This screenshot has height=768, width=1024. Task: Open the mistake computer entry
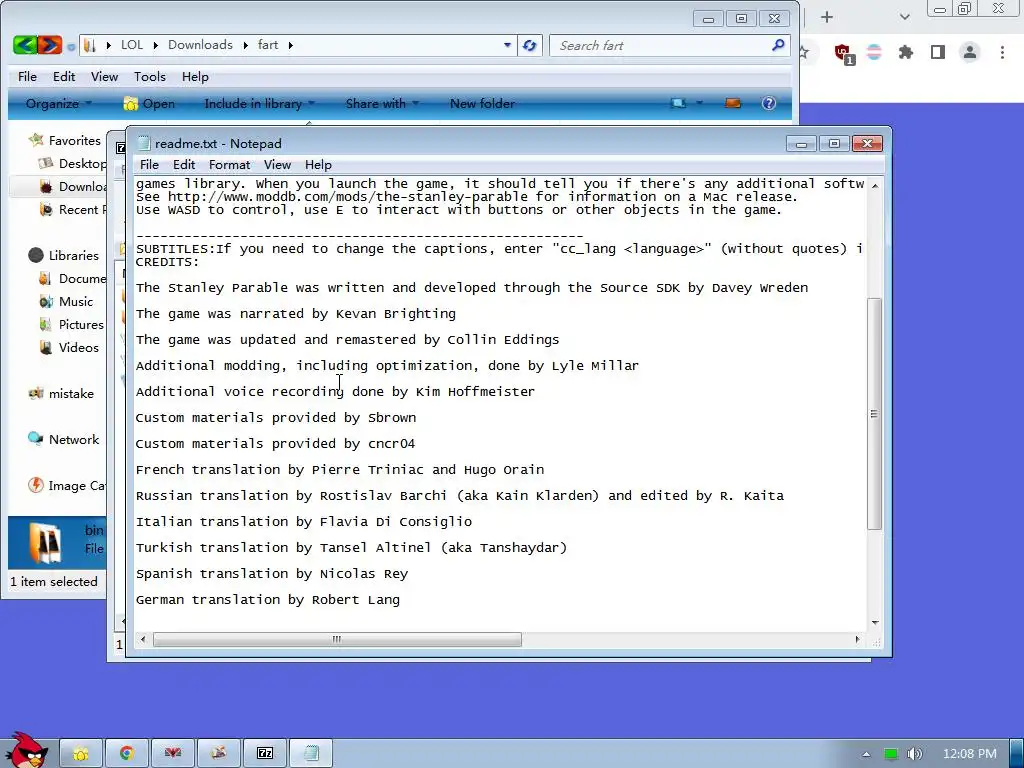coord(62,393)
